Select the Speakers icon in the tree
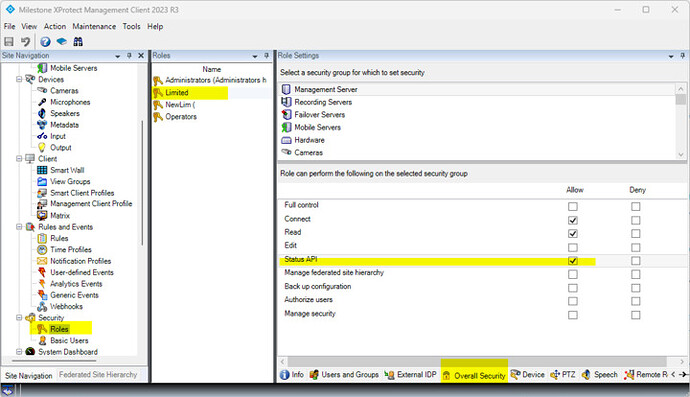This screenshot has width=690, height=397. 42,113
